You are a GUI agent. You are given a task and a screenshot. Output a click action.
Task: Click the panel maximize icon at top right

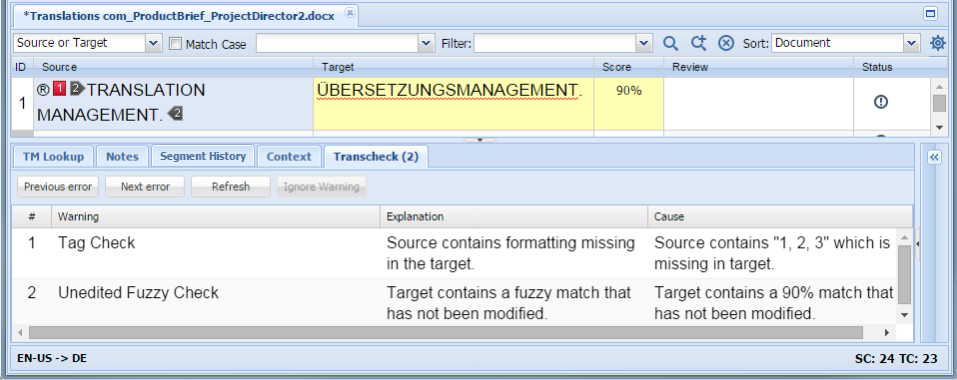pos(930,14)
